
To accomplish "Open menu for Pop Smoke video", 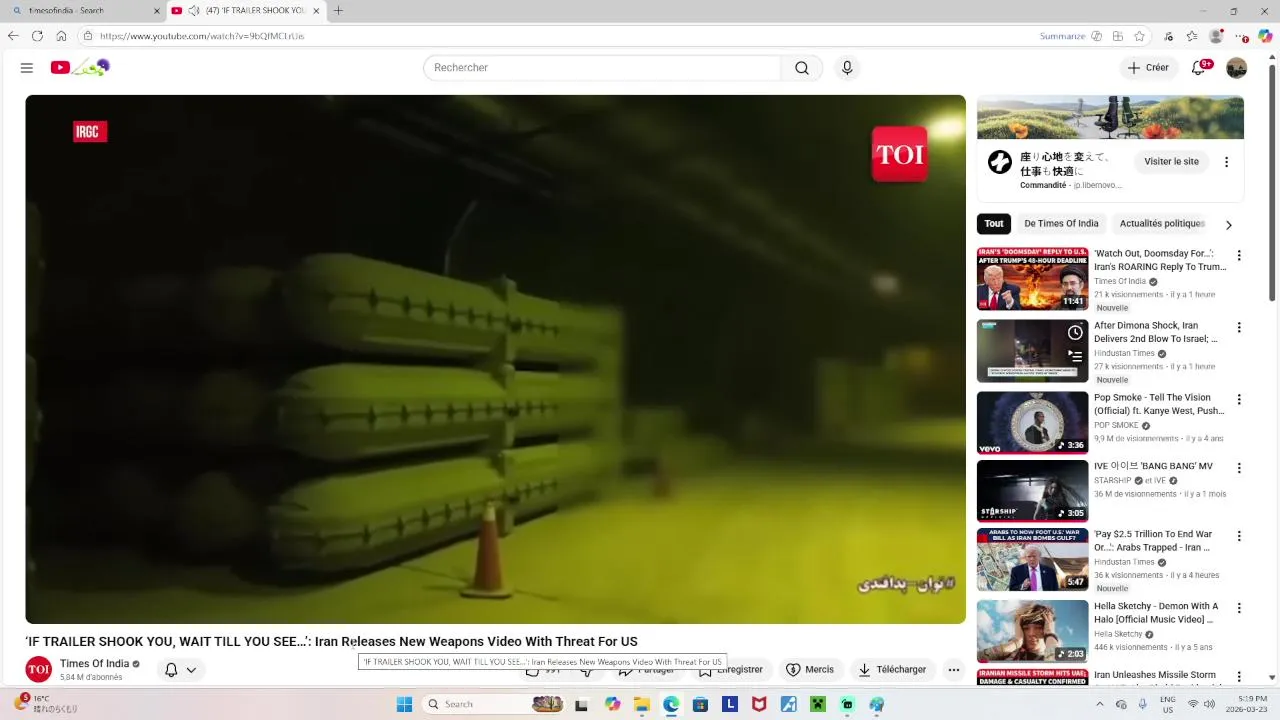I will click(1239, 400).
